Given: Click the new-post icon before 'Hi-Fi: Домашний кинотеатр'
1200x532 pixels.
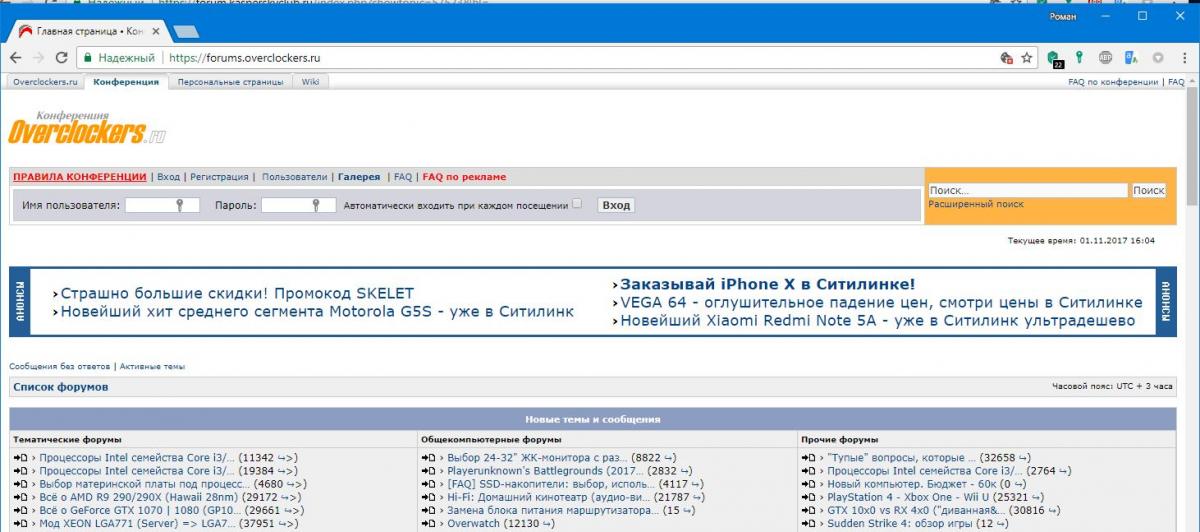Looking at the screenshot, I should (x=430, y=497).
